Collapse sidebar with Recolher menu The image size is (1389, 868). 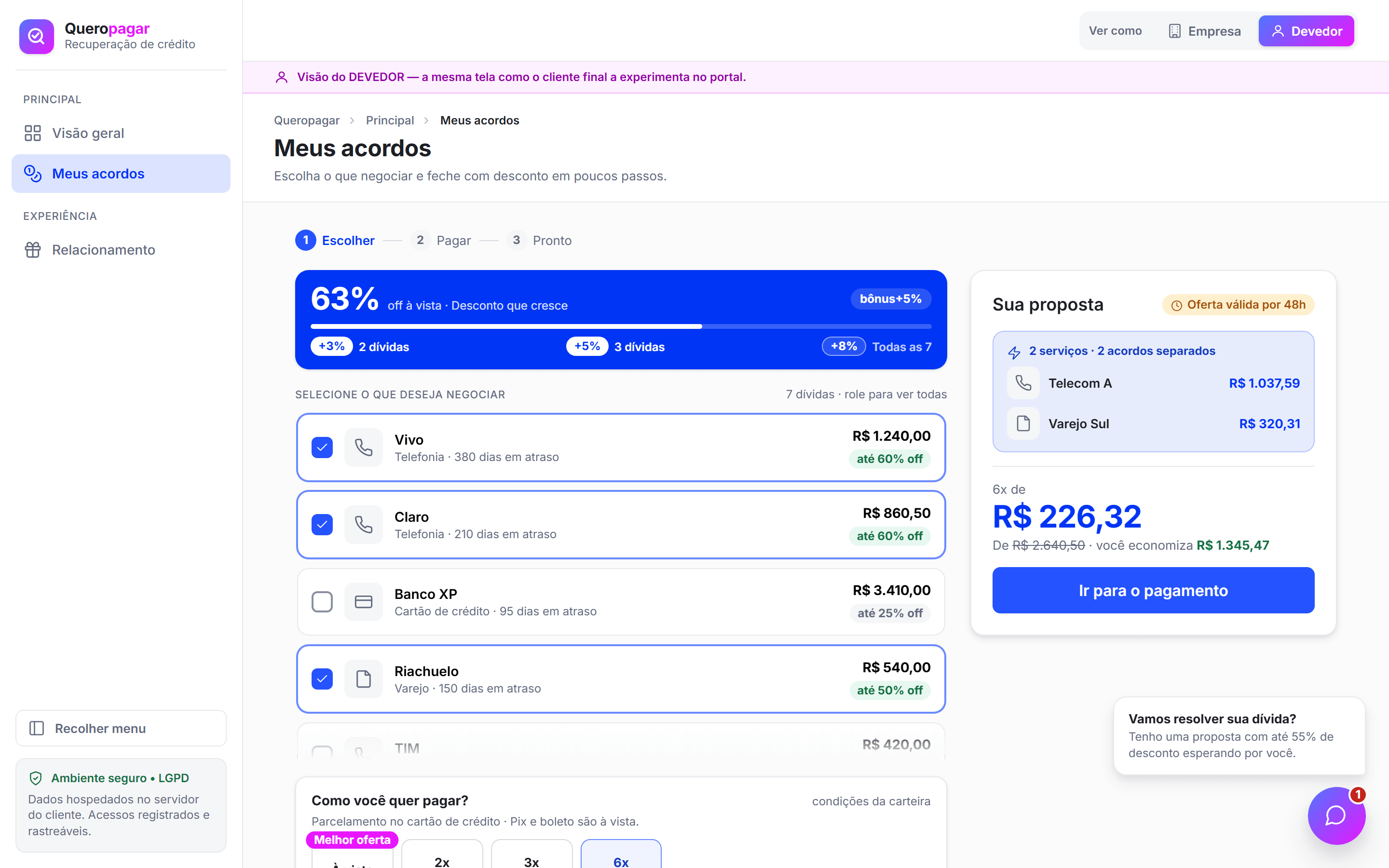coord(121,728)
